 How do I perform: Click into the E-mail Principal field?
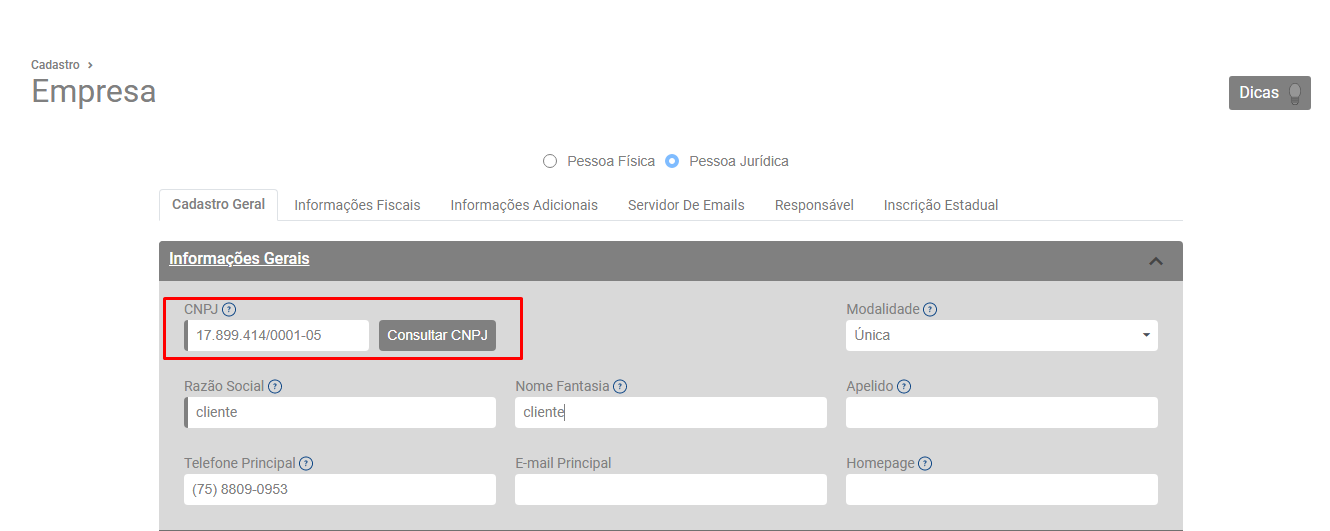(x=670, y=490)
